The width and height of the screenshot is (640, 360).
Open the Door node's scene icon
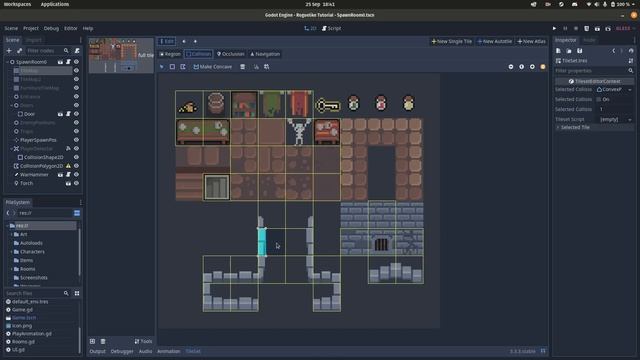(60, 114)
